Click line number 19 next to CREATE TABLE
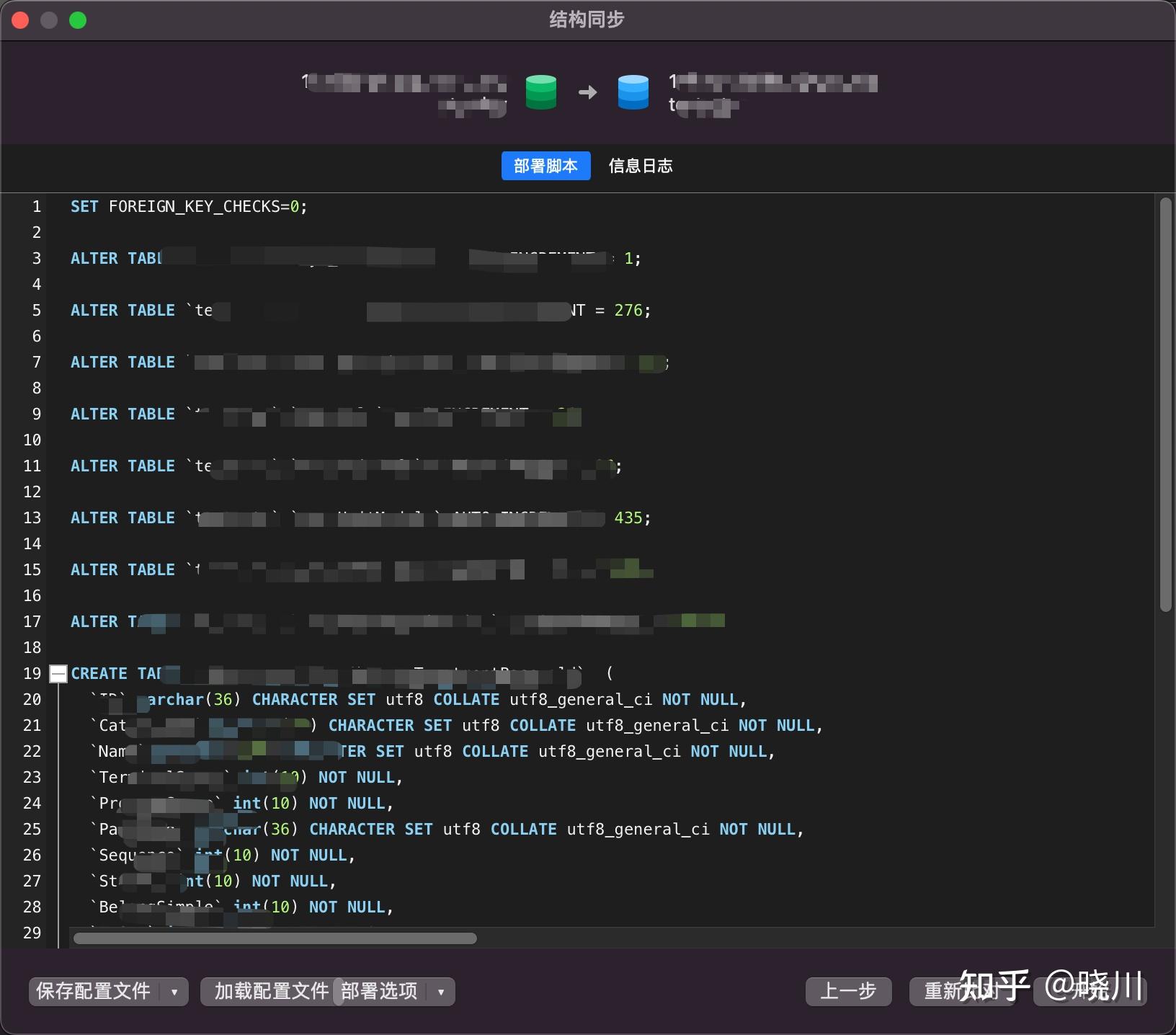Screen dimensions: 1176x1035 pyautogui.click(x=32, y=674)
